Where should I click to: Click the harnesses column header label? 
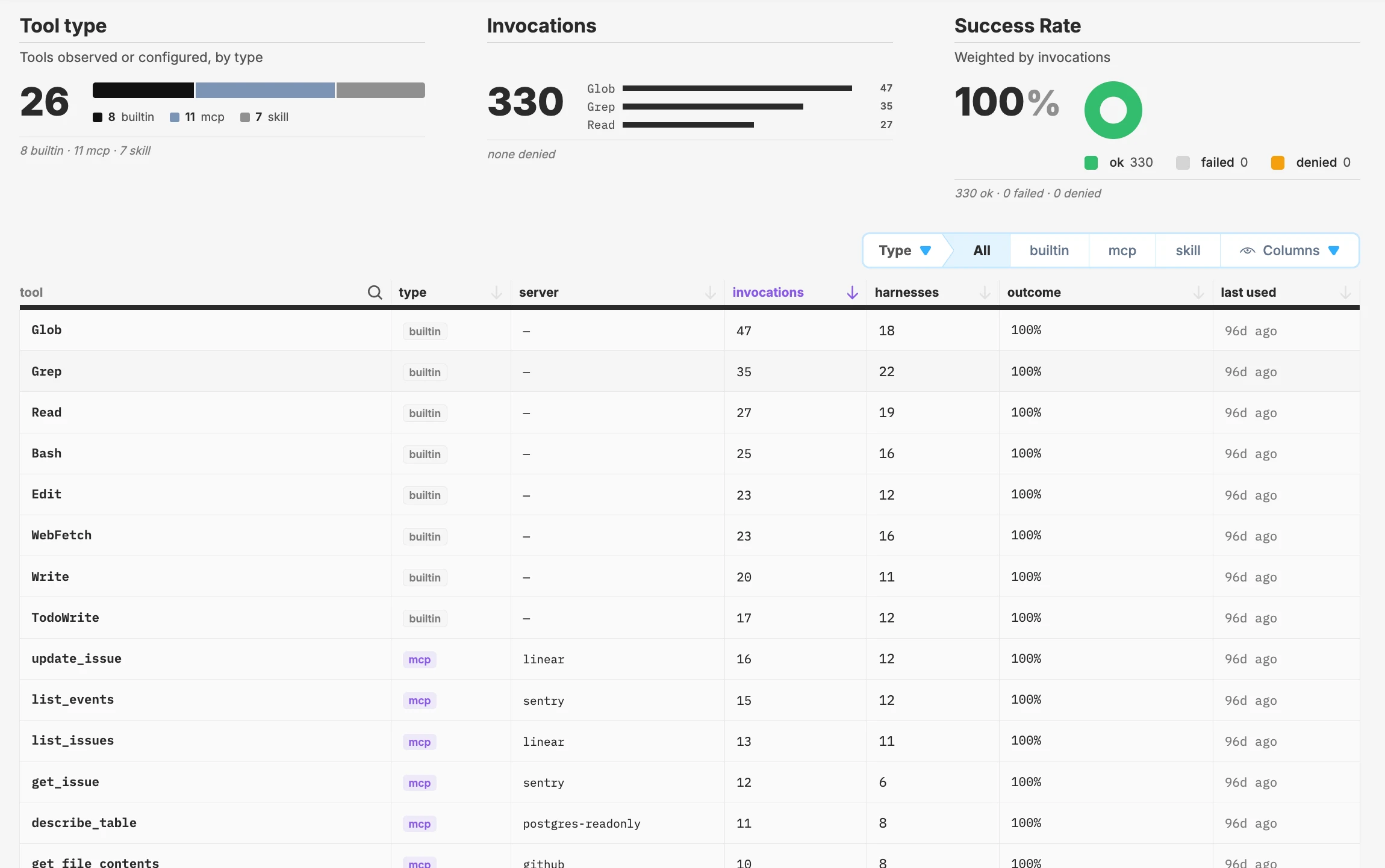pos(906,293)
